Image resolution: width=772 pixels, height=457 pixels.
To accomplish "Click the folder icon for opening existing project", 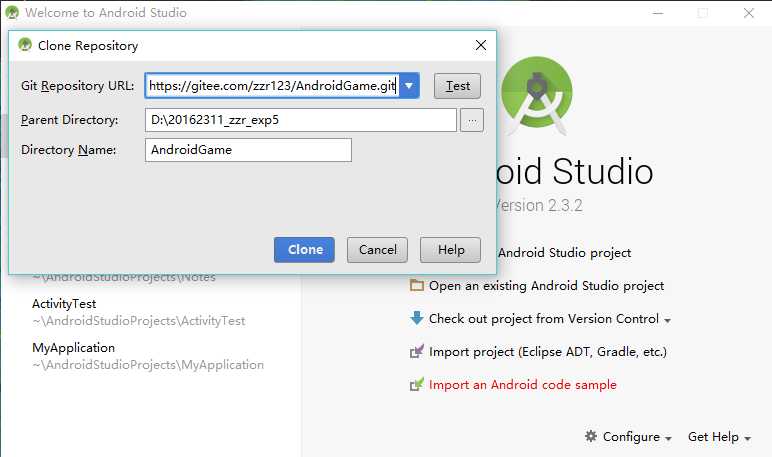I will click(417, 285).
